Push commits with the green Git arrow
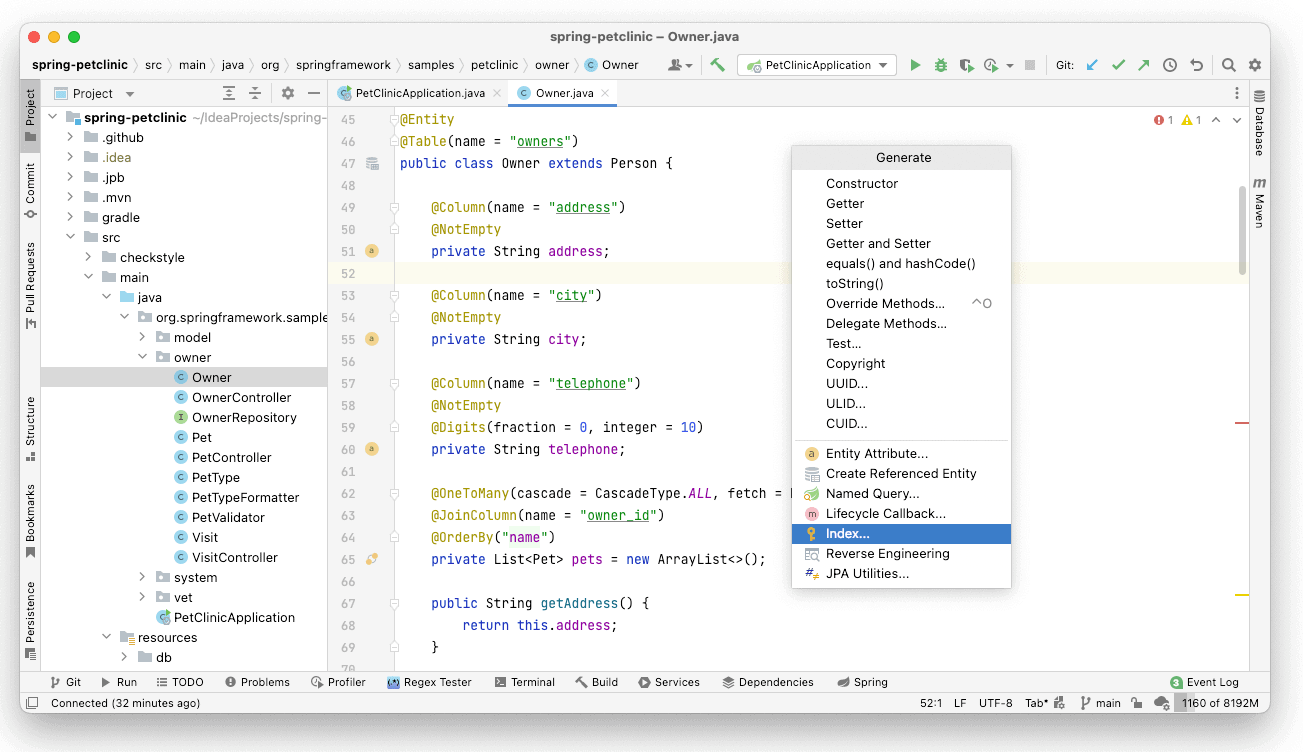The image size is (1303, 752). [x=1143, y=64]
